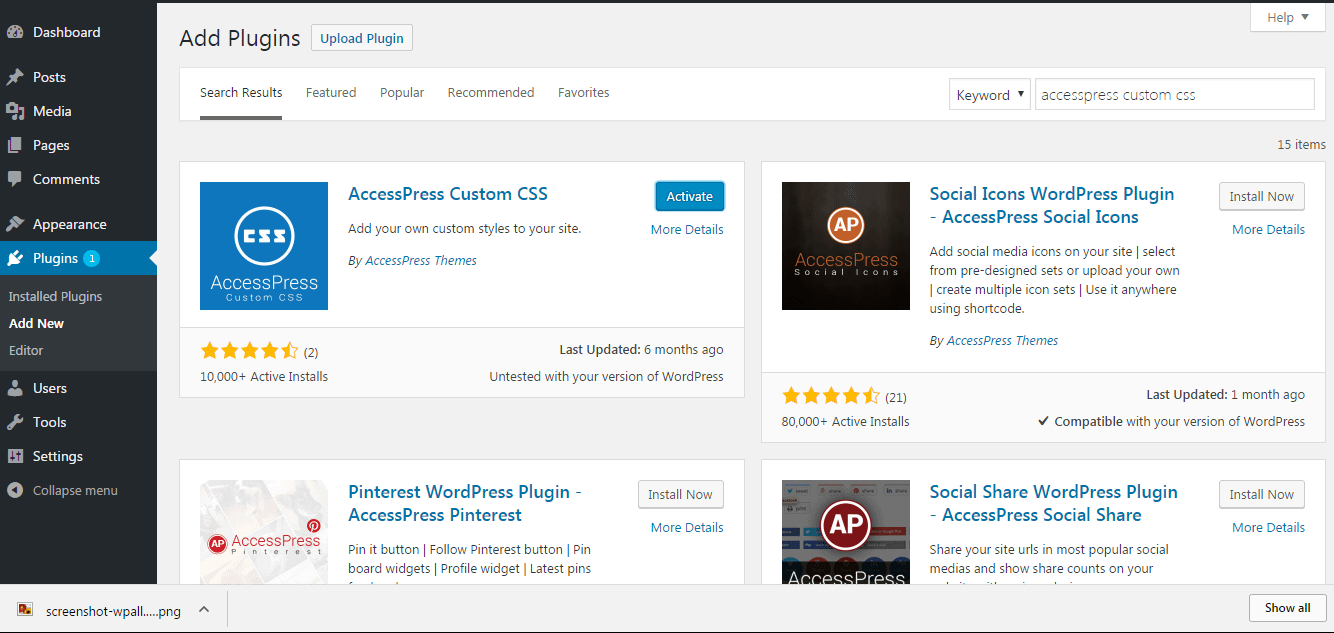Open More Details for Social Share plugin
Viewport: 1334px width, 633px height.
(1268, 528)
